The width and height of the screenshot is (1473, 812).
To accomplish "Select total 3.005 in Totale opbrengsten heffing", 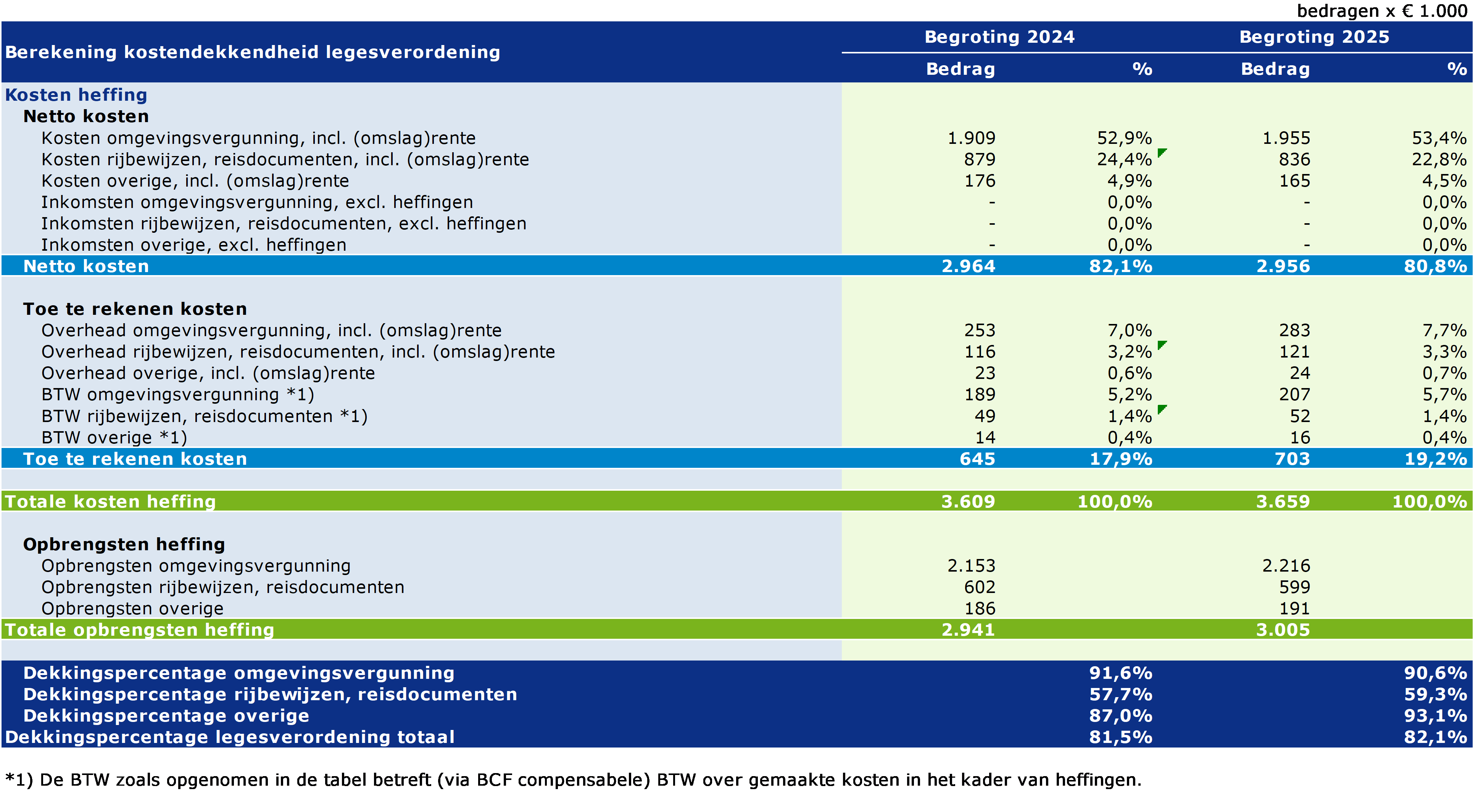I will point(1283,631).
